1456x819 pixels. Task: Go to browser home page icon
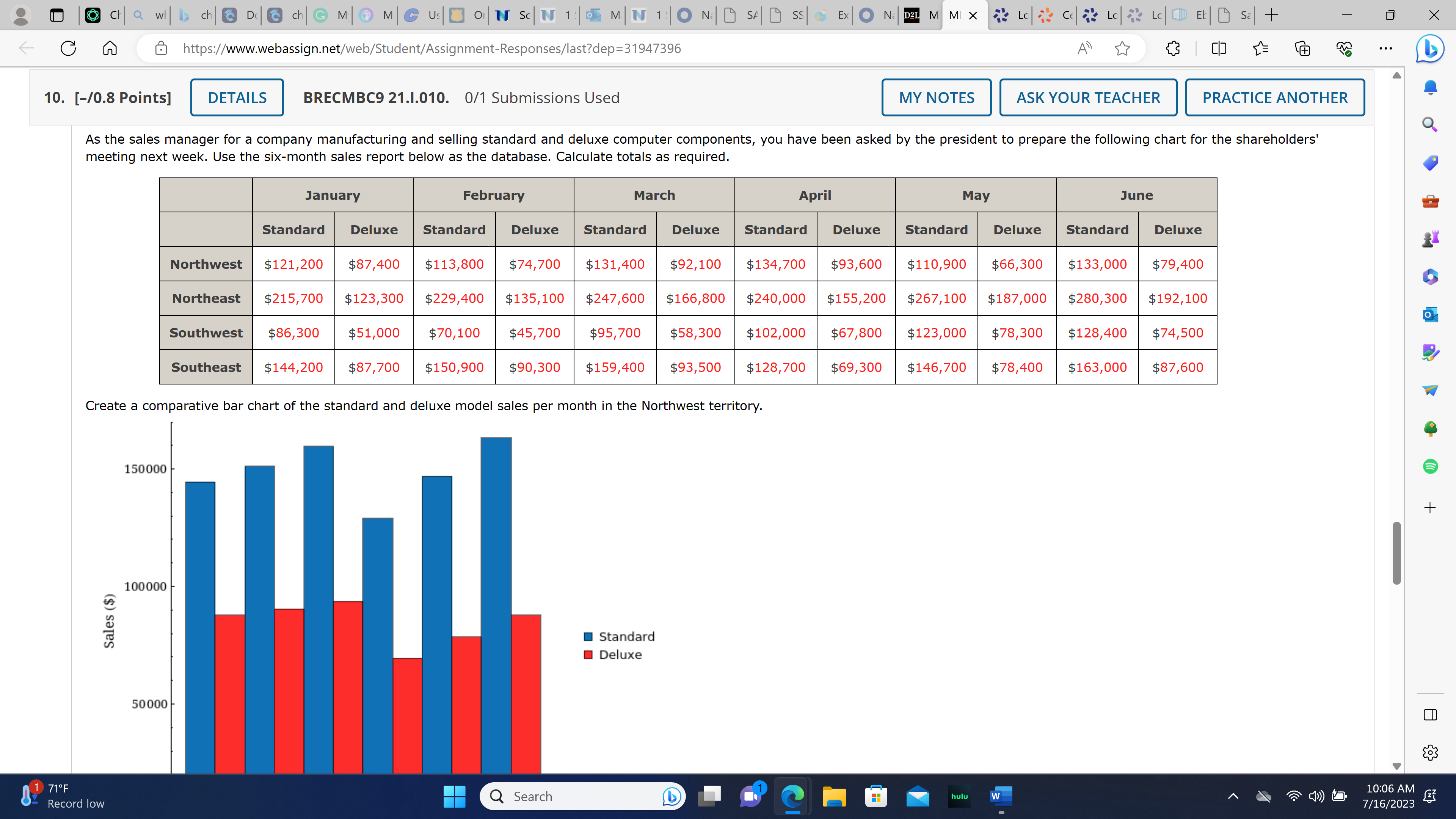click(110, 49)
